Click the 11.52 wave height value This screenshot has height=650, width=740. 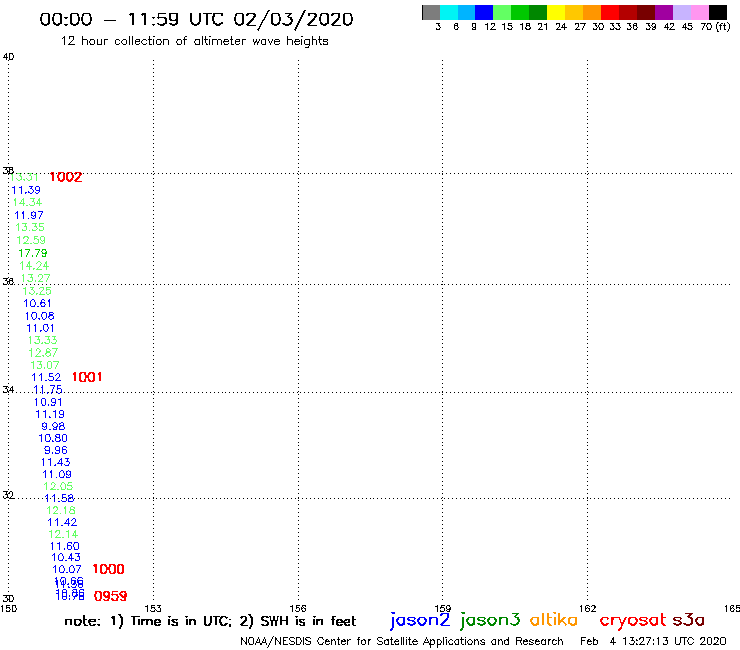(46, 377)
